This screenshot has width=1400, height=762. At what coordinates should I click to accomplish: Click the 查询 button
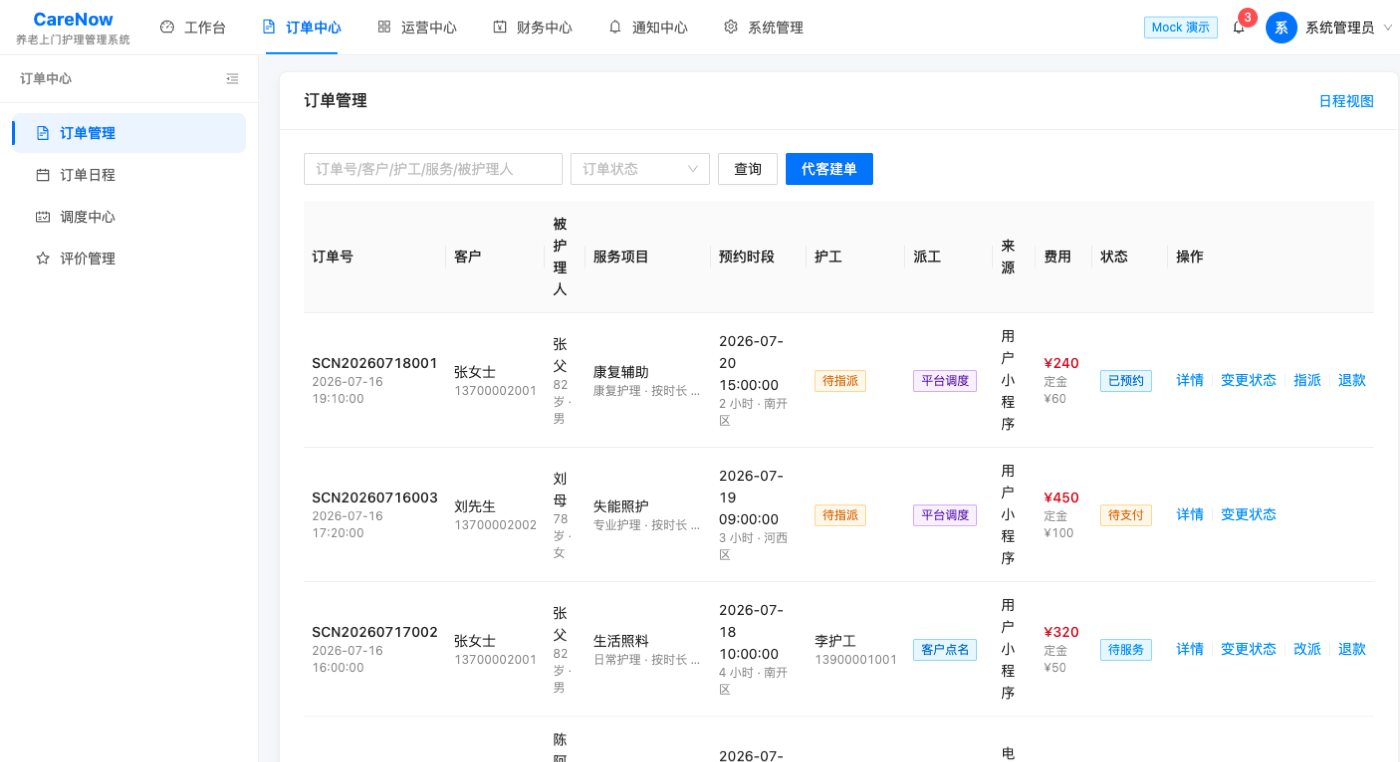(748, 169)
